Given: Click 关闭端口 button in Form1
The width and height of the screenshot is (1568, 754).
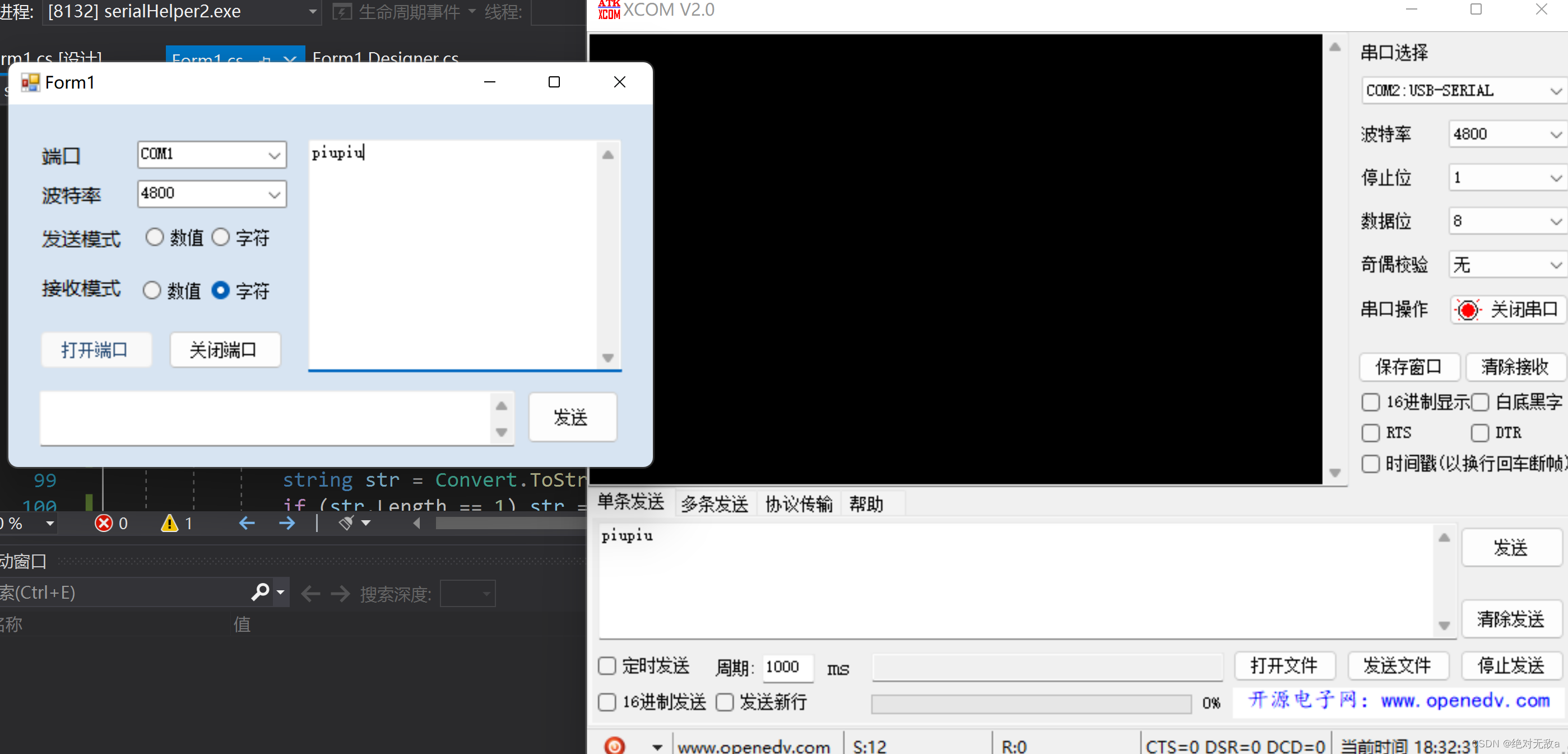Looking at the screenshot, I should coord(225,350).
